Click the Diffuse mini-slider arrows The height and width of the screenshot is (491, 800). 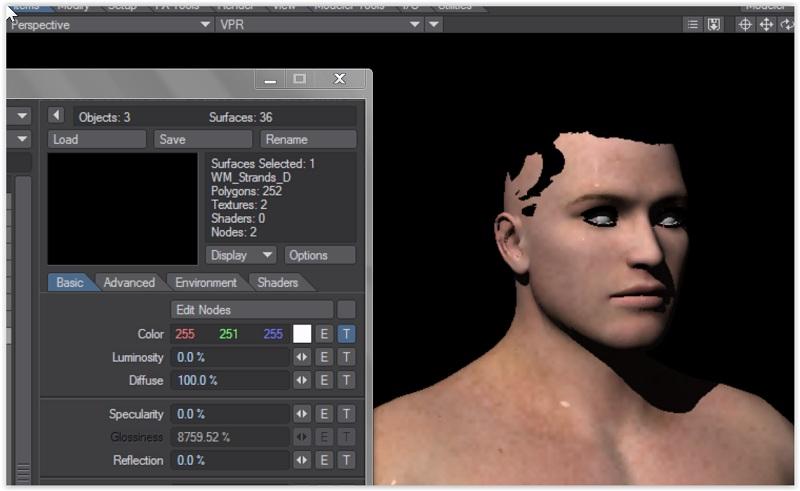[302, 380]
